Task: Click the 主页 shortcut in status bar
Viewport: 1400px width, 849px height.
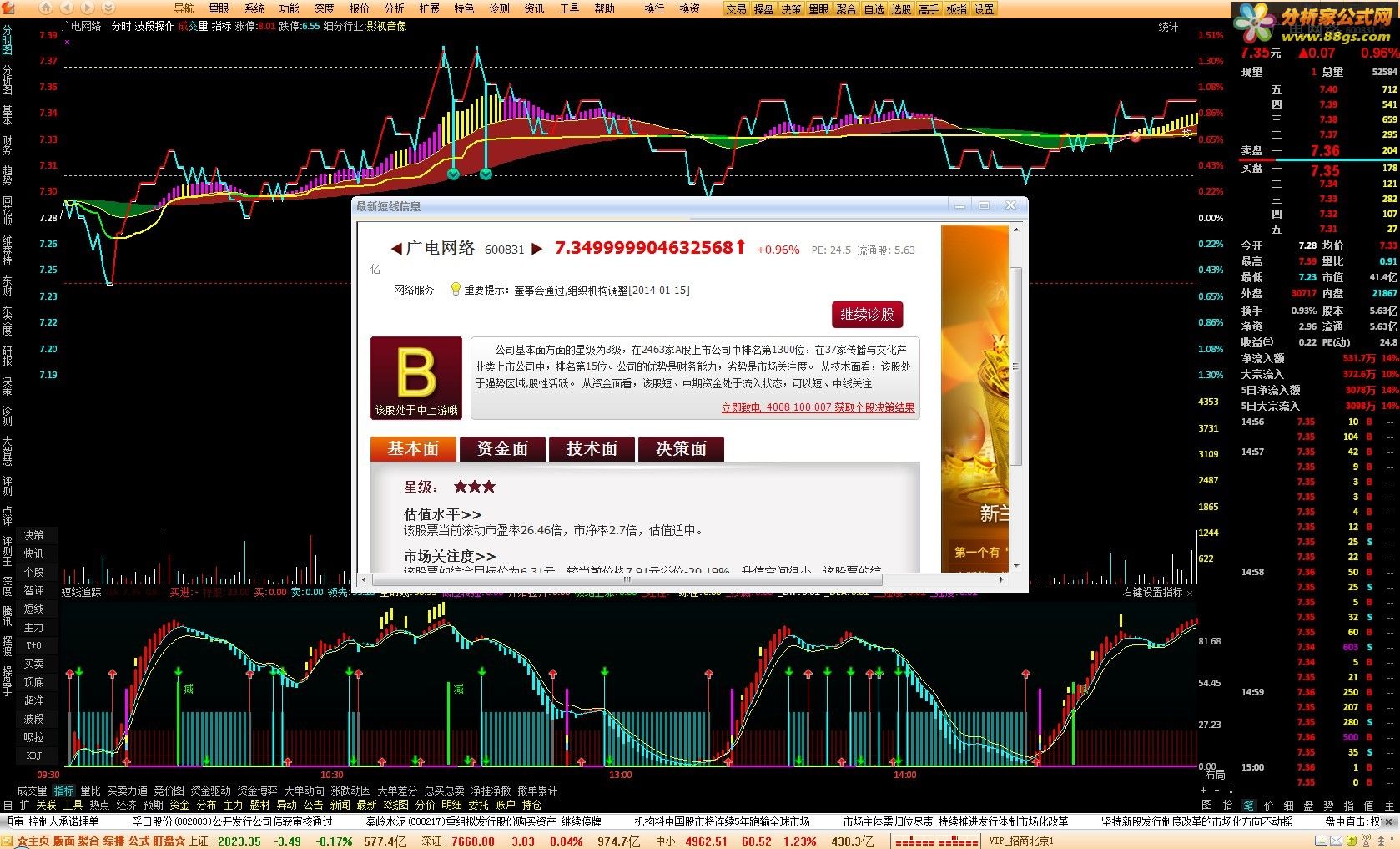Action: (40, 841)
